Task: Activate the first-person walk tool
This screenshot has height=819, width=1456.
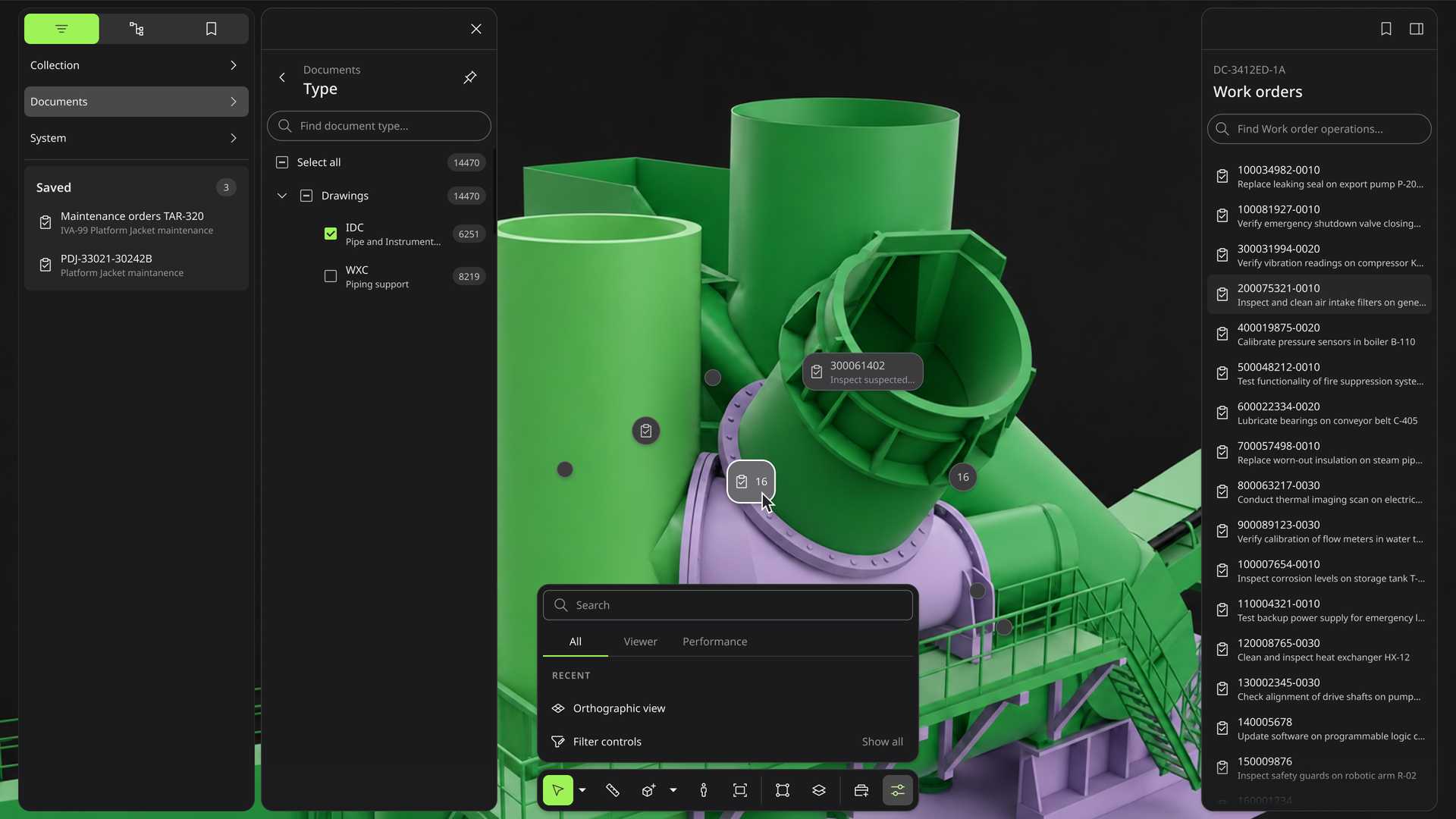Action: tap(704, 790)
